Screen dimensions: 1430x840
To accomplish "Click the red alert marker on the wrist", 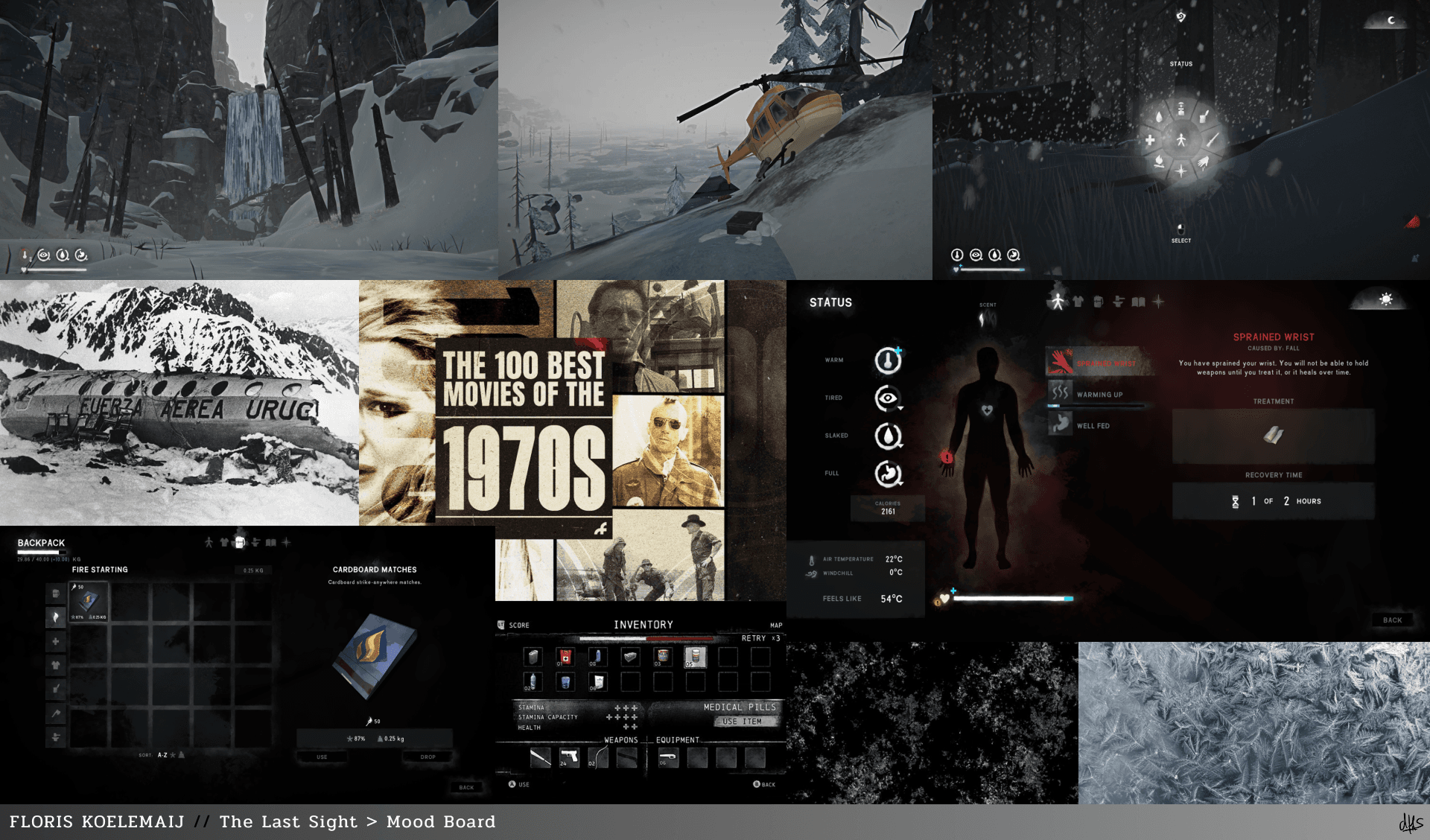I will [947, 456].
